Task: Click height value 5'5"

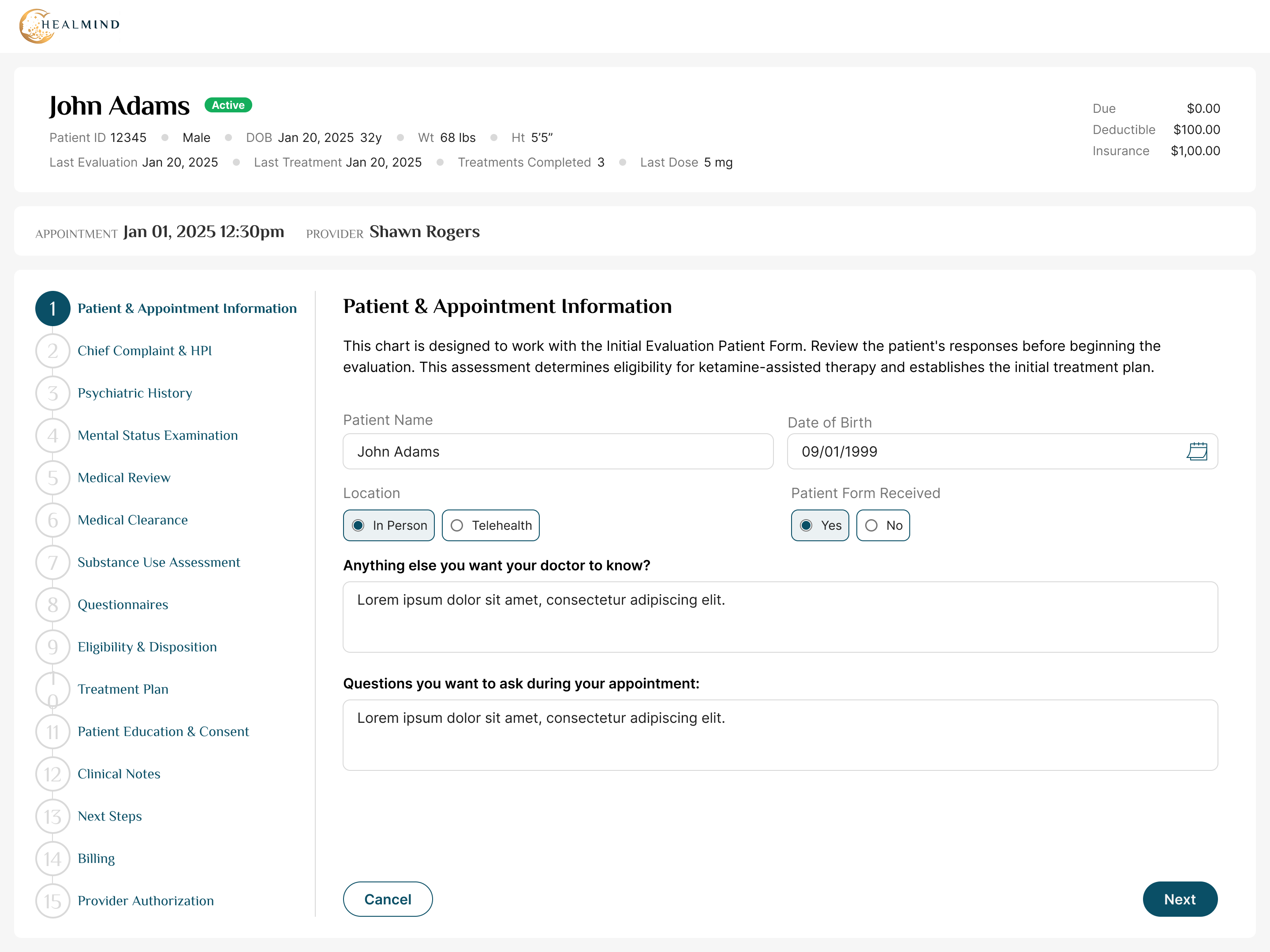Action: click(x=542, y=138)
